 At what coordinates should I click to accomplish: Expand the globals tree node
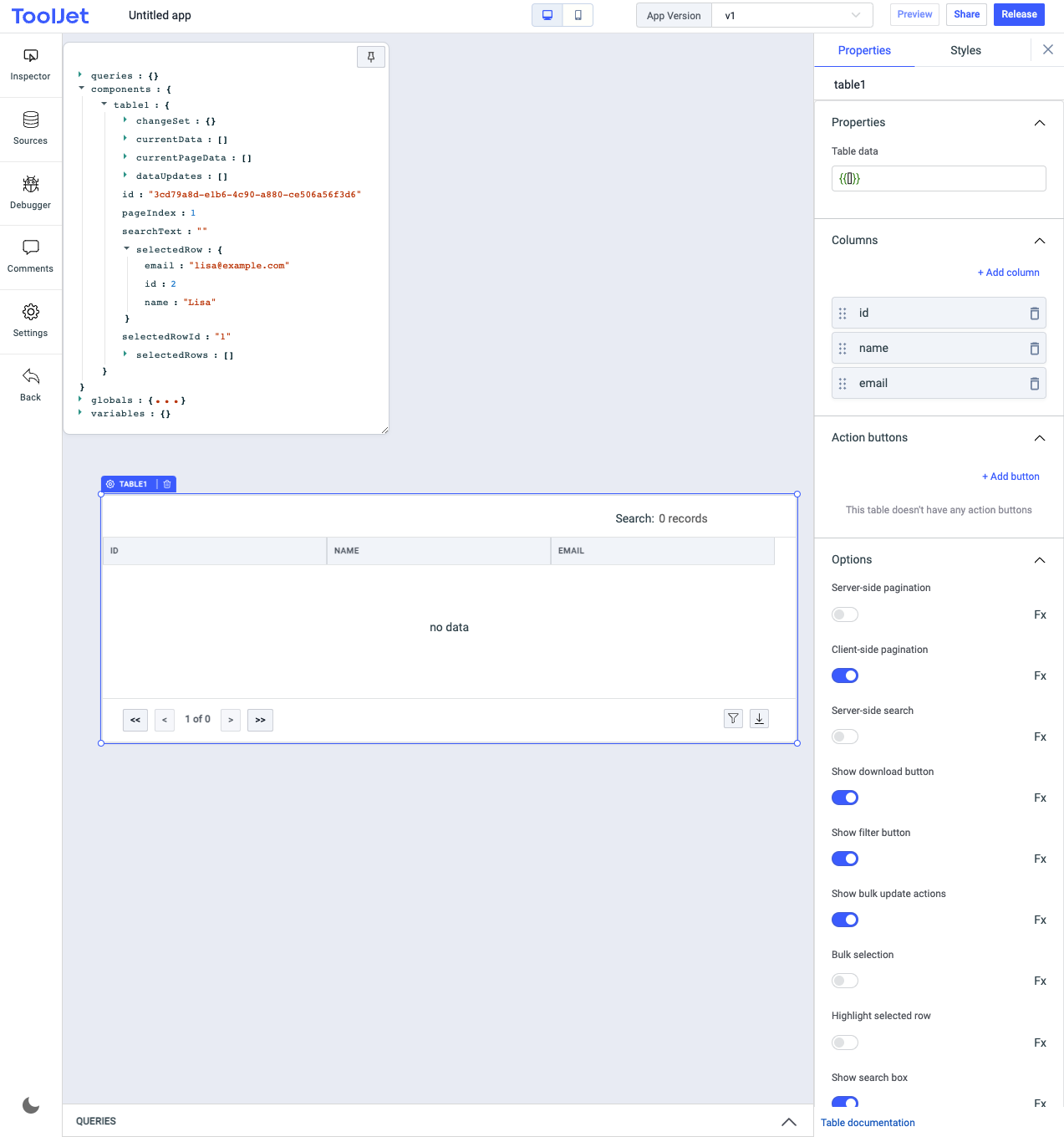[x=80, y=399]
